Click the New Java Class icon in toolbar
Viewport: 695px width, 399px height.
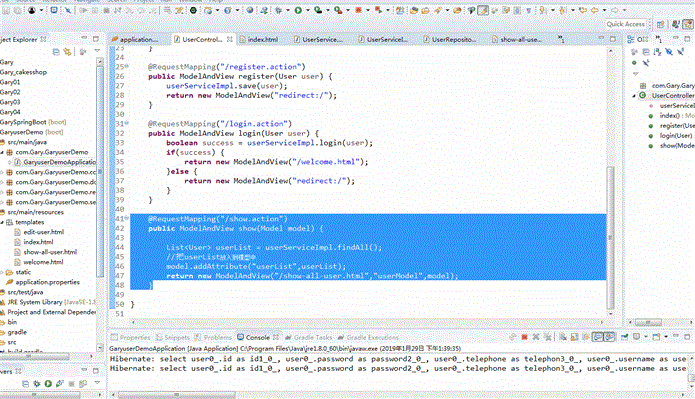[x=228, y=10]
